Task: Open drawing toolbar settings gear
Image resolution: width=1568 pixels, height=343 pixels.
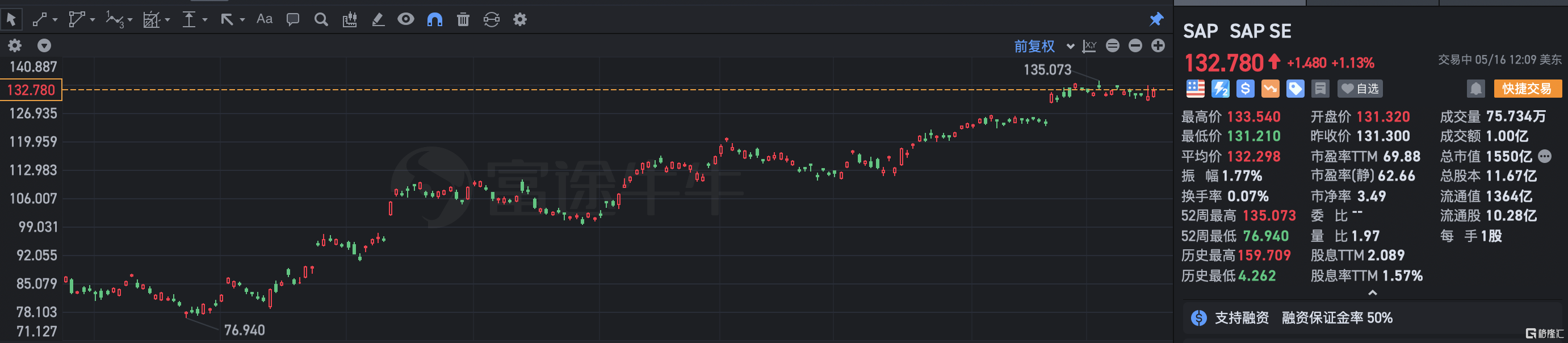Action: point(520,19)
